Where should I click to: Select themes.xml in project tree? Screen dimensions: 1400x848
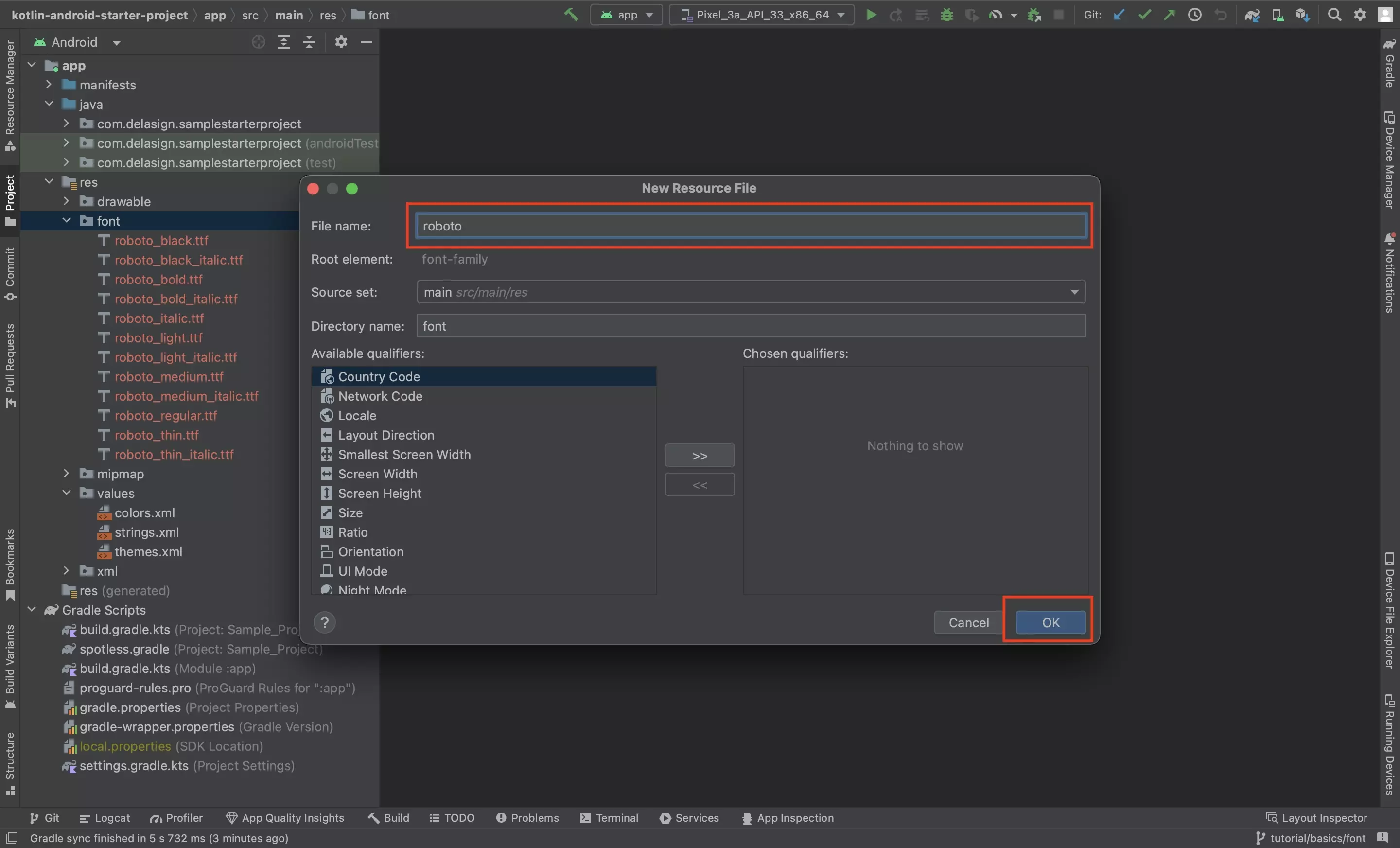pos(148,551)
